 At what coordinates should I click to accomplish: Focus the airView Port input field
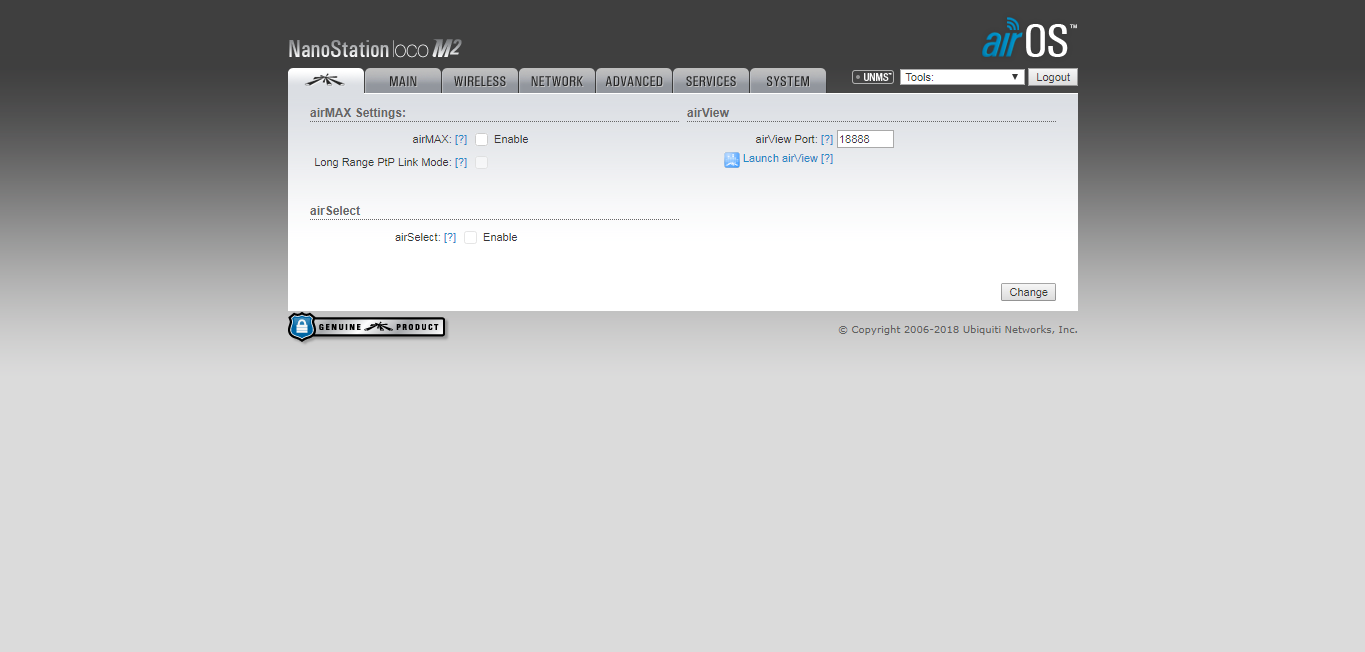pyautogui.click(x=865, y=139)
